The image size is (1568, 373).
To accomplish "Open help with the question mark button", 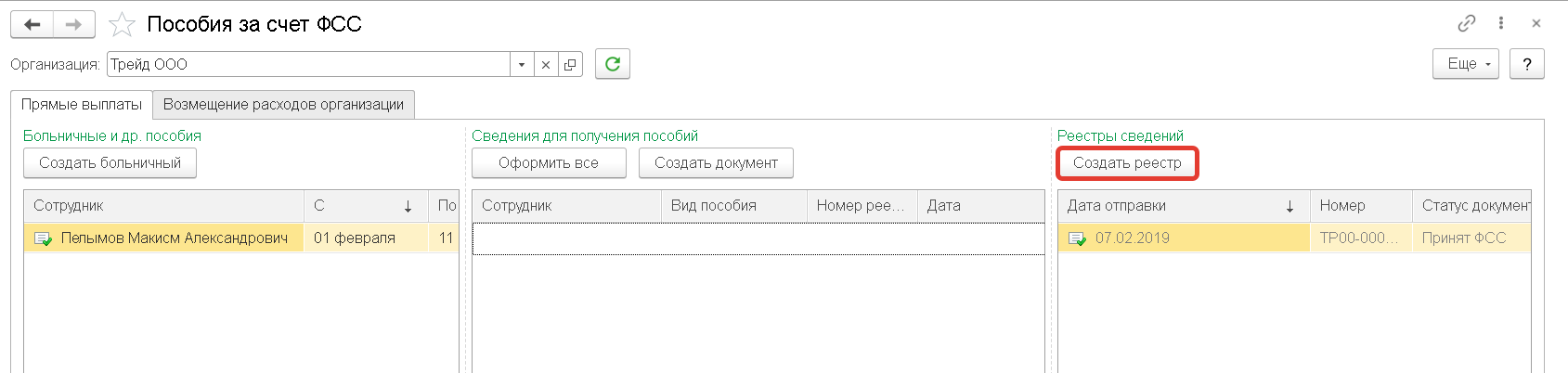I will (x=1527, y=64).
